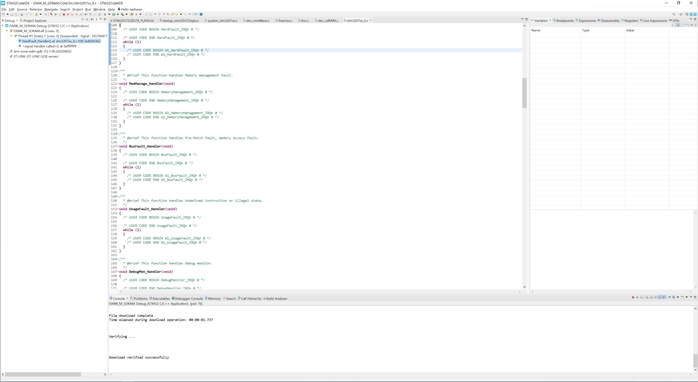Click the Hello taehwan account entry
Screen dimensions: 698x382
click(130, 9)
